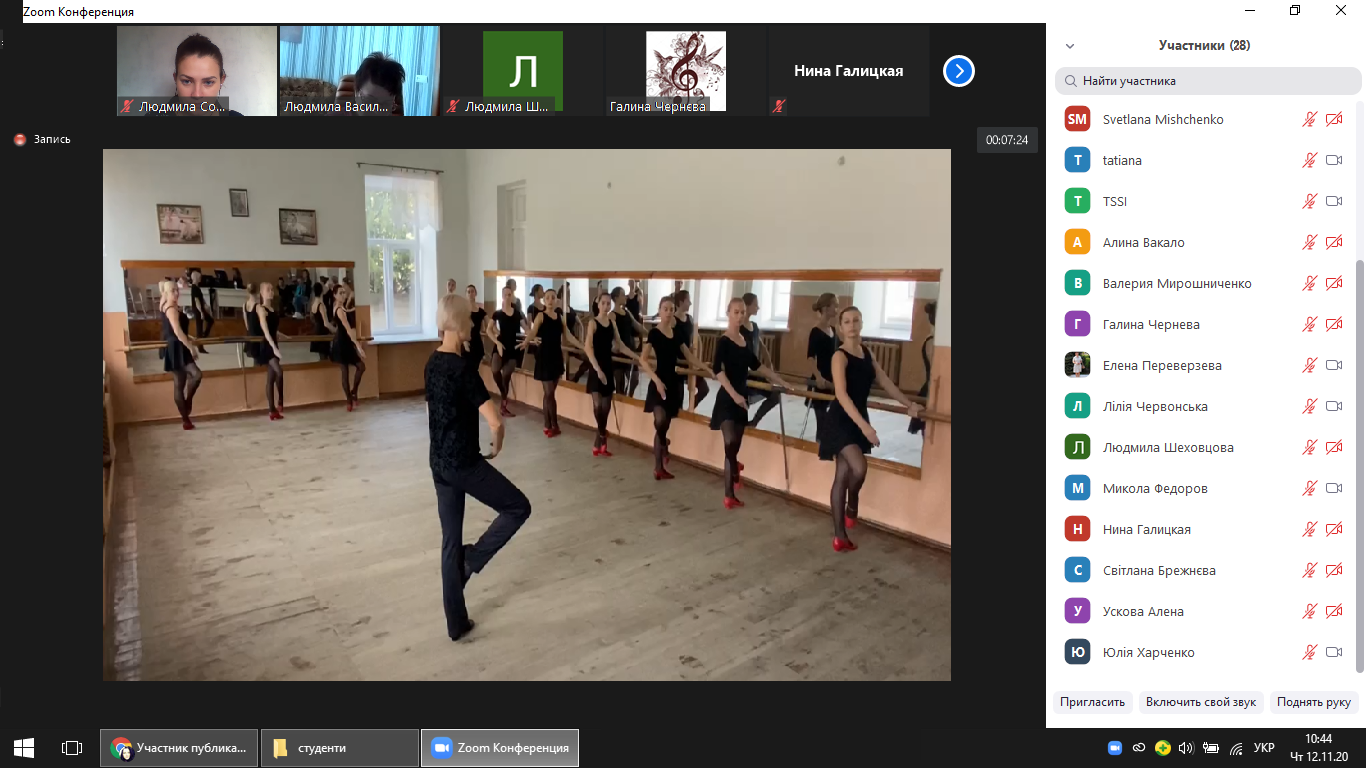Click Елена Переверзева's profile photo avatar
1366x768 pixels.
1077,366
